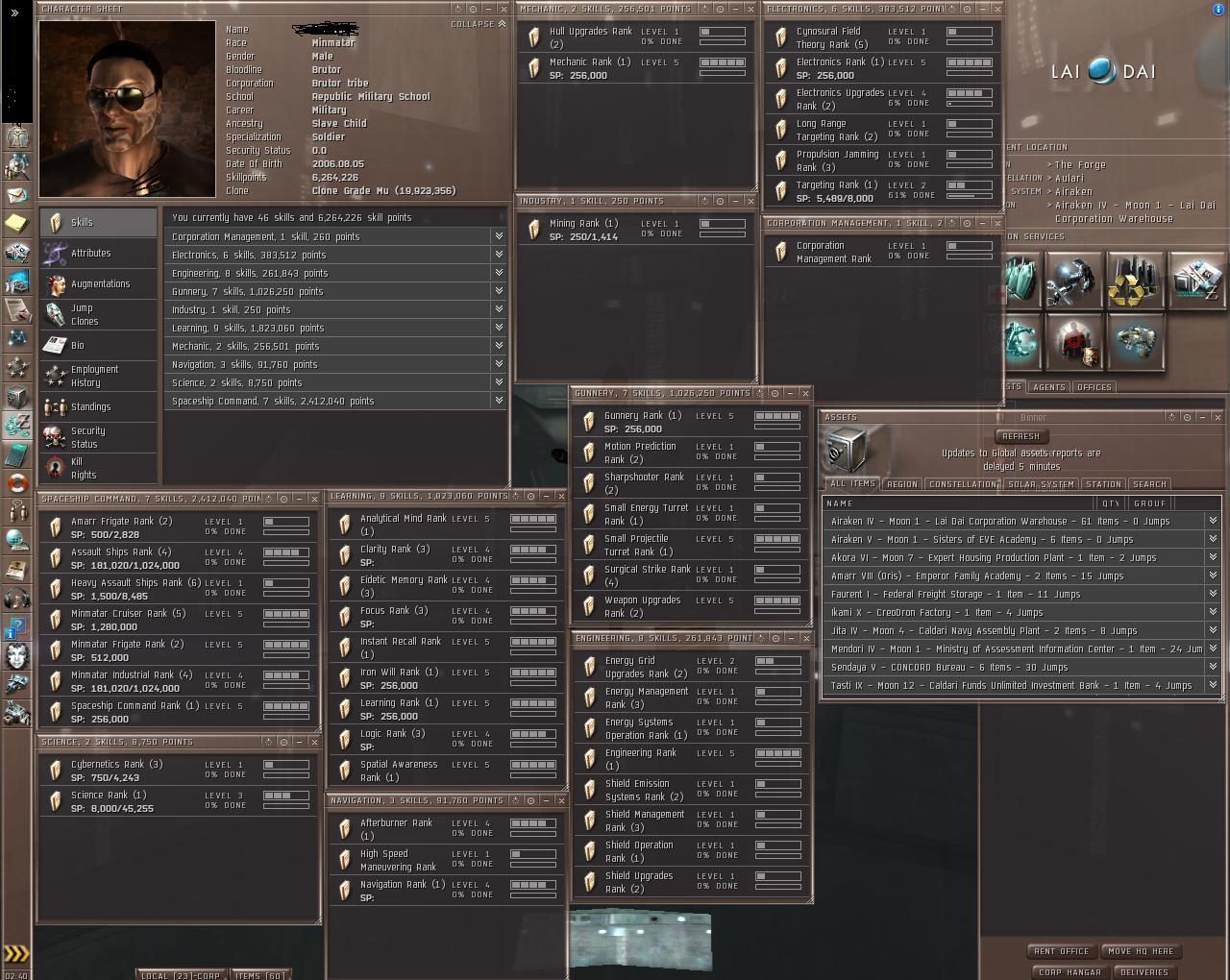Click the Refresh button in Assets
Screen dimensions: 1230x980
point(1021,436)
